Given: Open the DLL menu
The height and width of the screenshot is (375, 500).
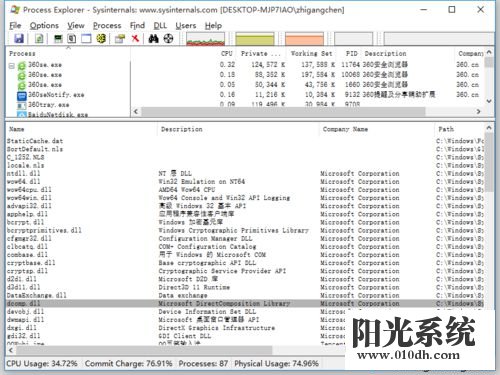Looking at the screenshot, I should coord(160,26).
